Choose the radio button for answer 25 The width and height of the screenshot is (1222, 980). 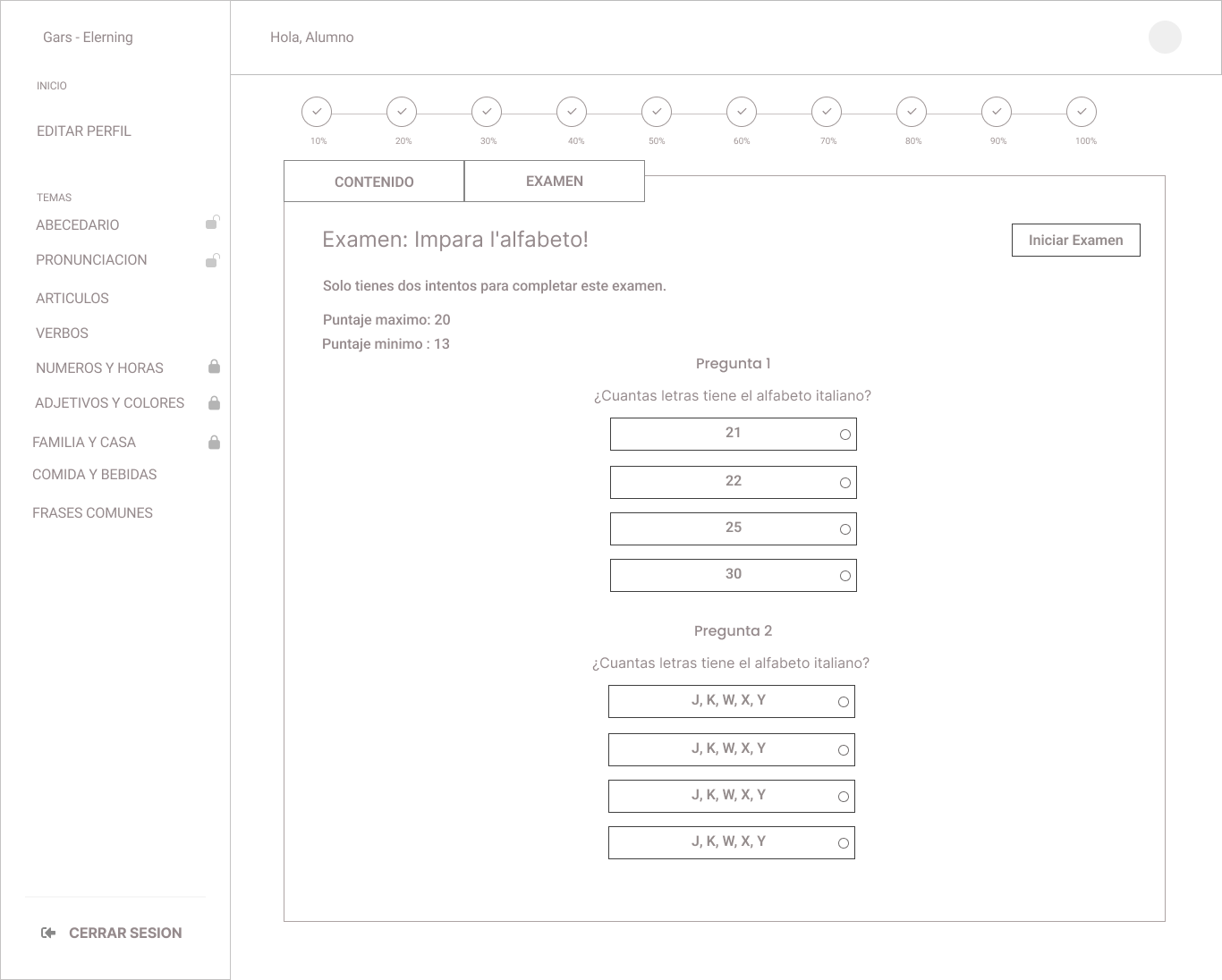(844, 529)
